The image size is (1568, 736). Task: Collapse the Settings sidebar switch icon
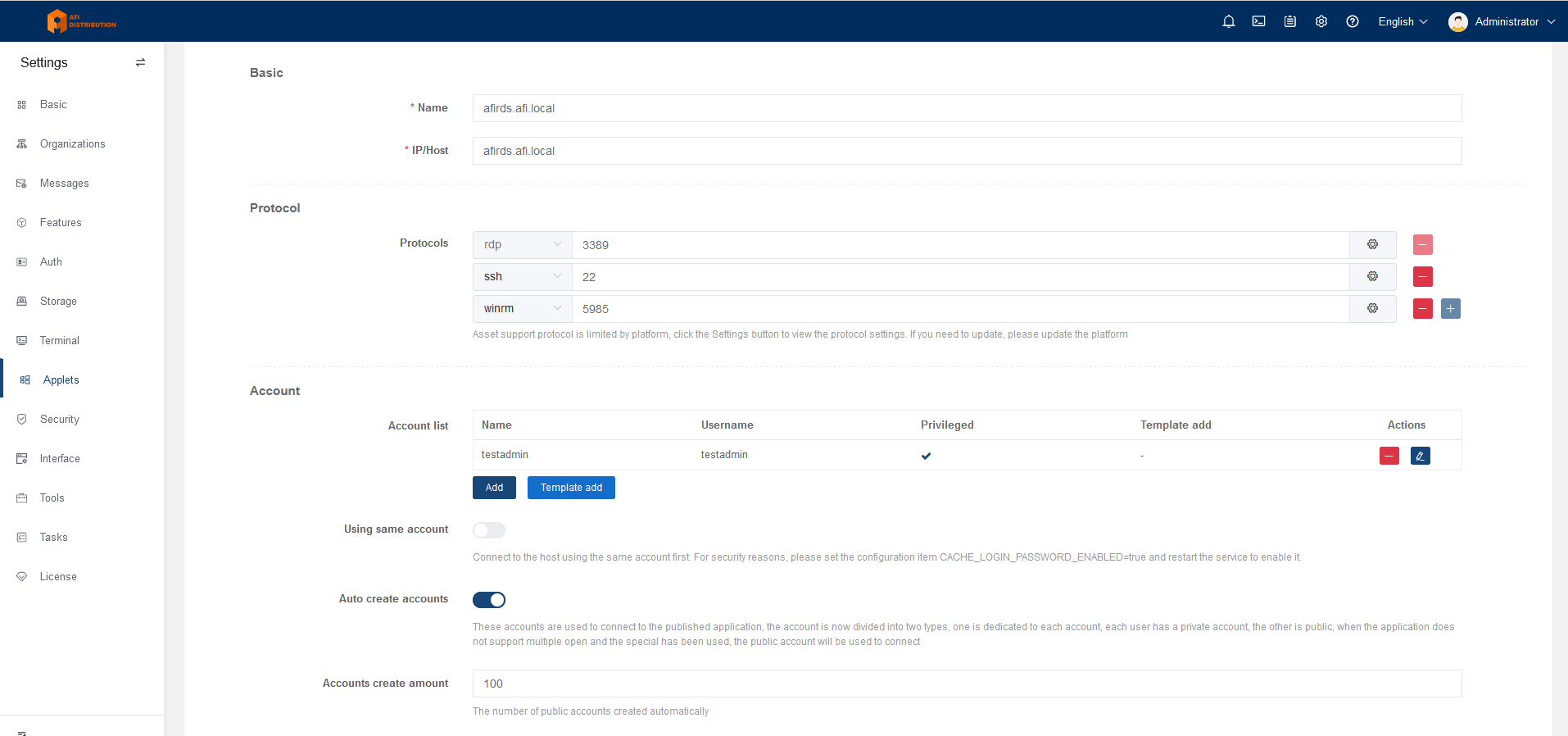[140, 62]
